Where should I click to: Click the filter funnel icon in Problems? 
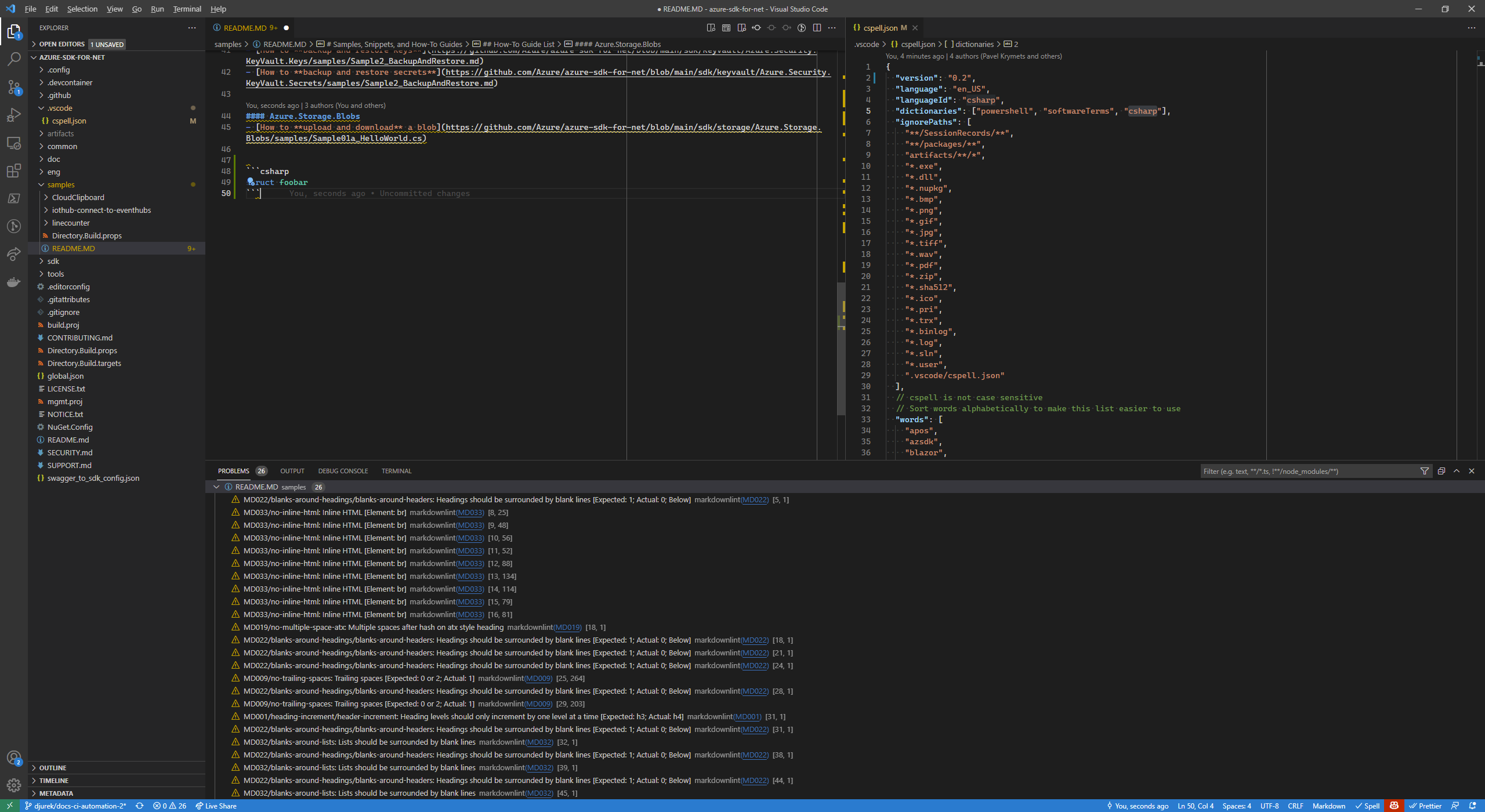coord(1424,471)
